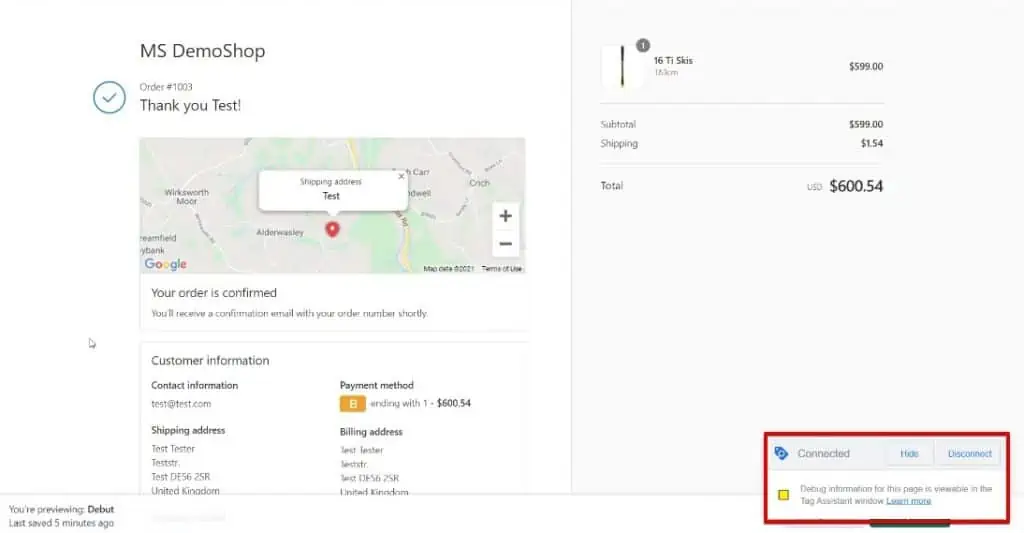1024x533 pixels.
Task: Select the Customer information heading
Action: coord(210,361)
